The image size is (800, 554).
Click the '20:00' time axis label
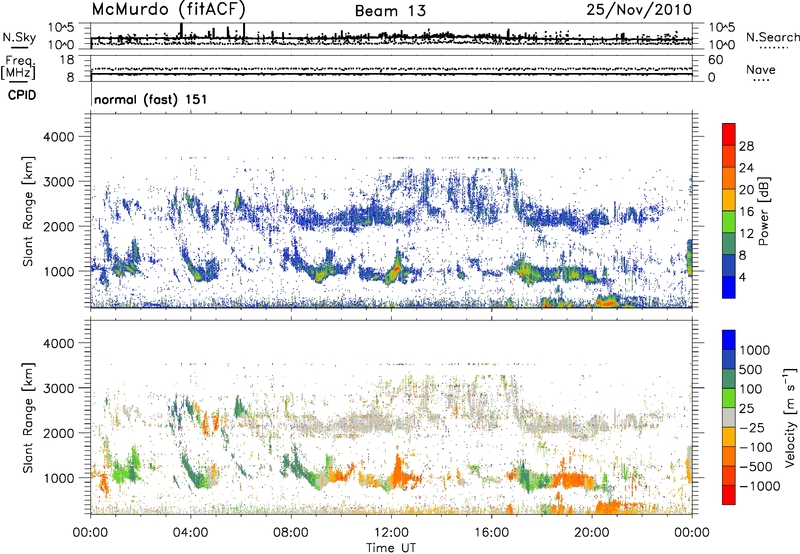[x=592, y=533]
